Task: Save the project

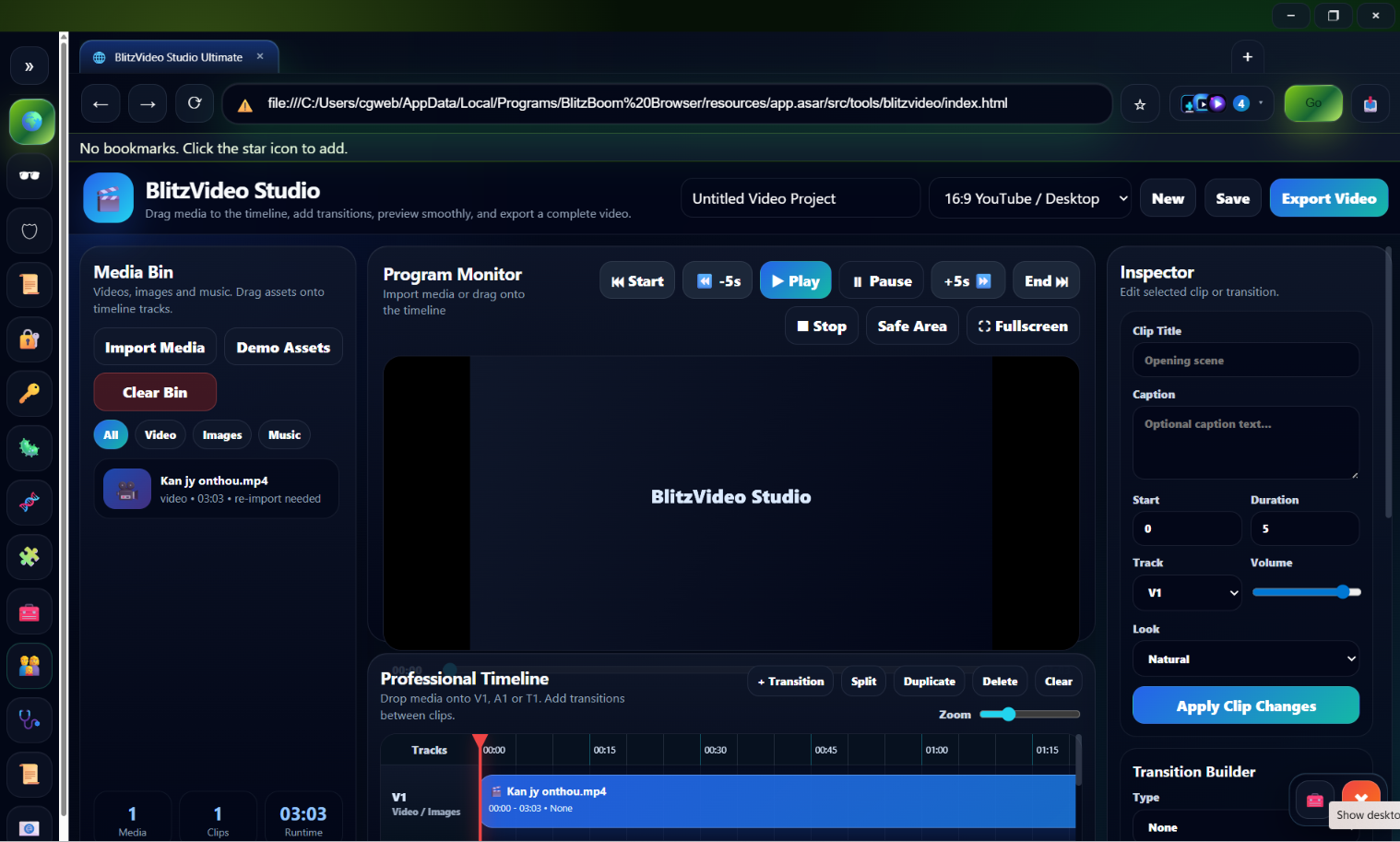Action: [x=1233, y=198]
